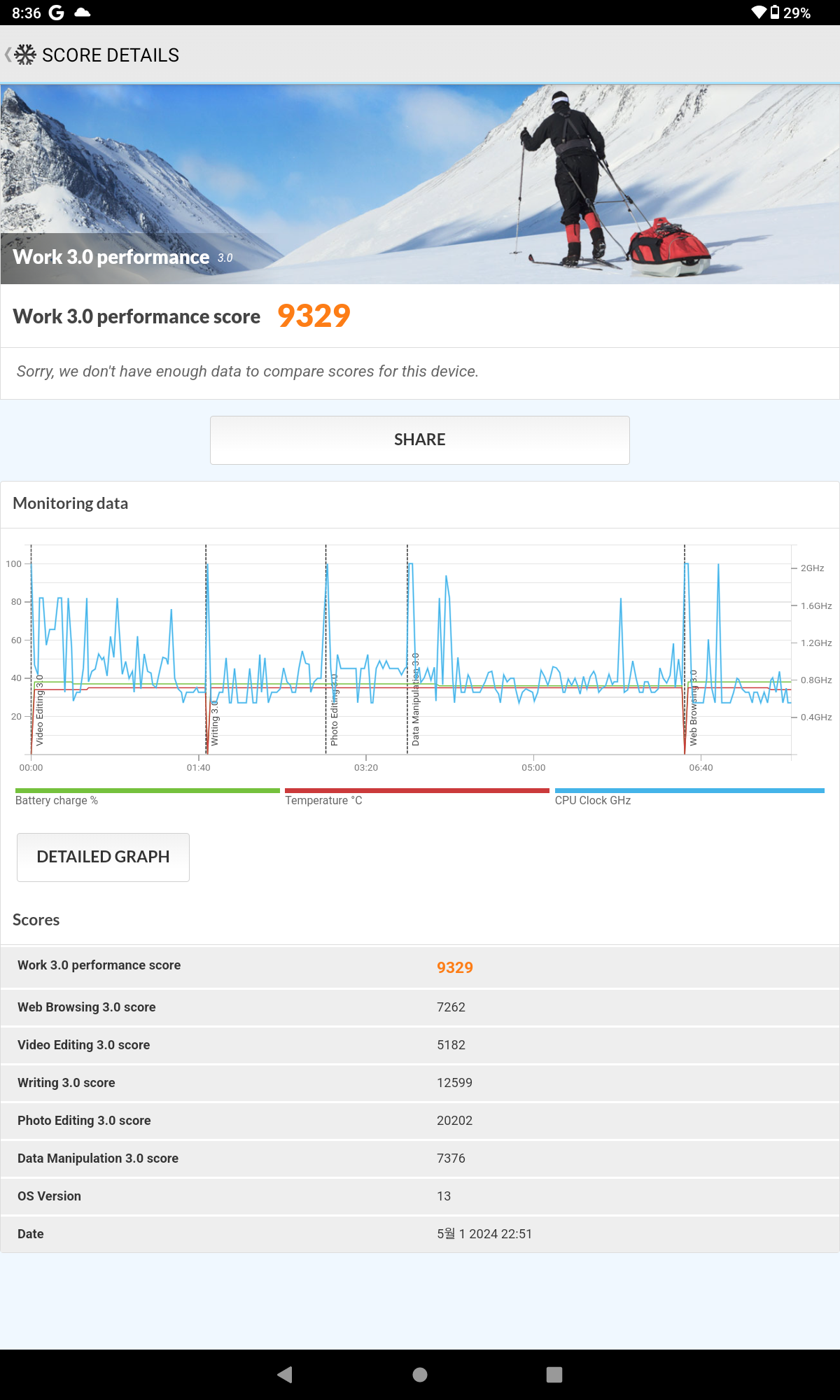Tap the Android back navigation triangle
The image size is (840, 1400).
pos(285,1375)
